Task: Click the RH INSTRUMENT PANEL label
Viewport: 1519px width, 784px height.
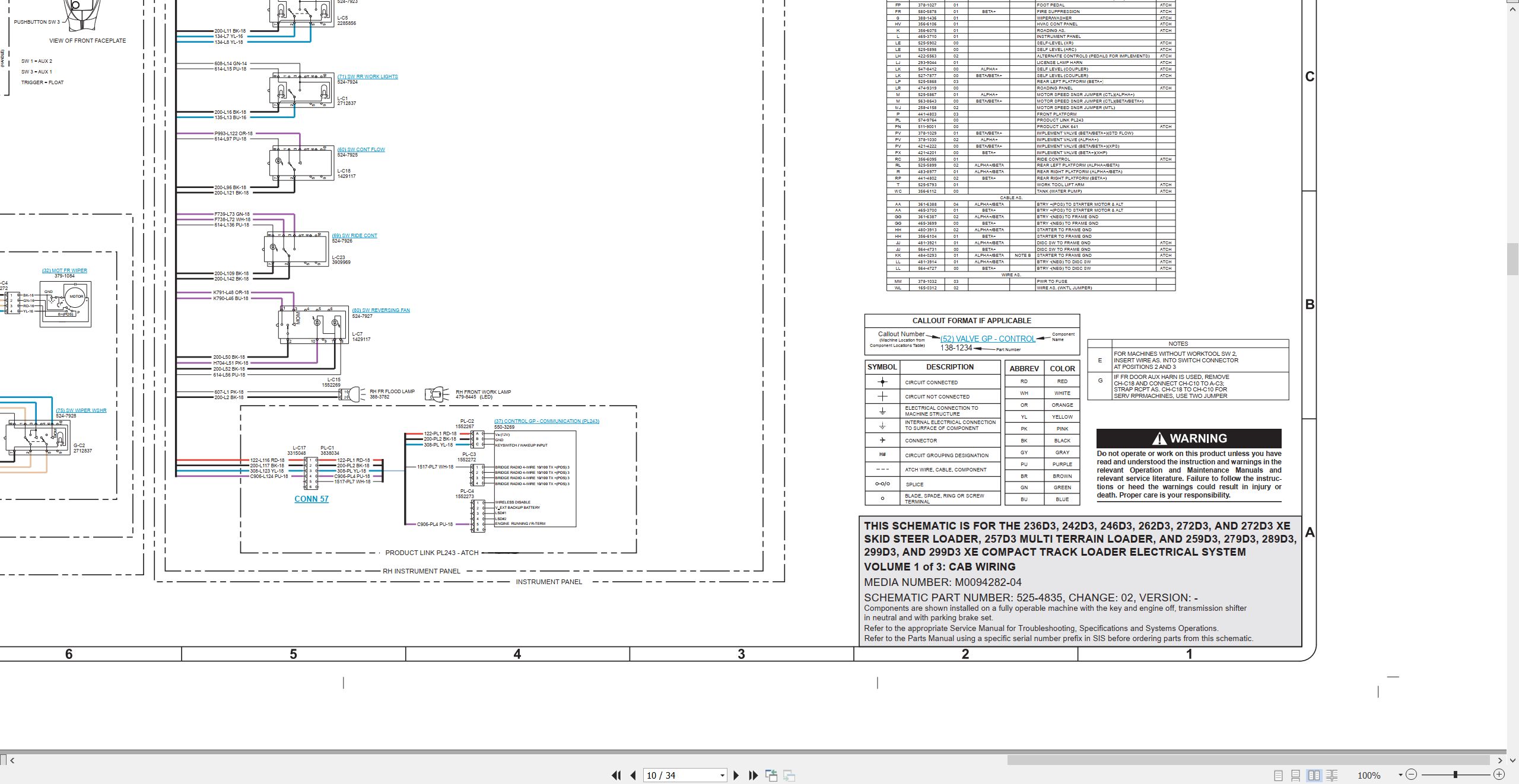Action: click(421, 571)
